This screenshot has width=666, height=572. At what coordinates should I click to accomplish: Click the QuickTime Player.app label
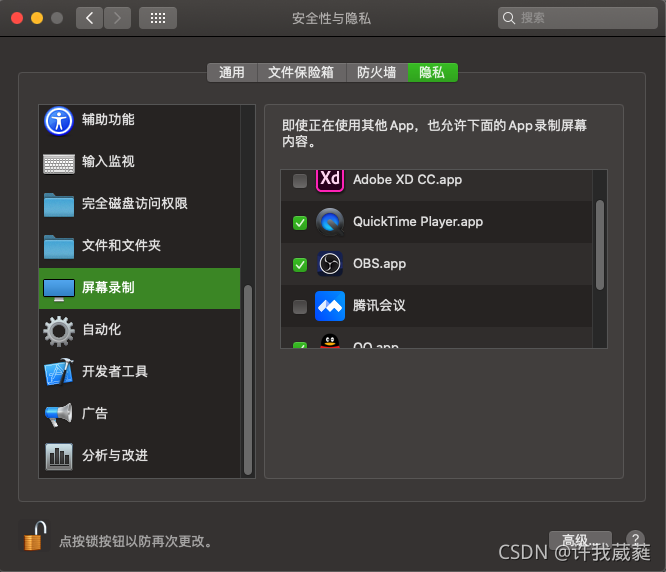[418, 222]
